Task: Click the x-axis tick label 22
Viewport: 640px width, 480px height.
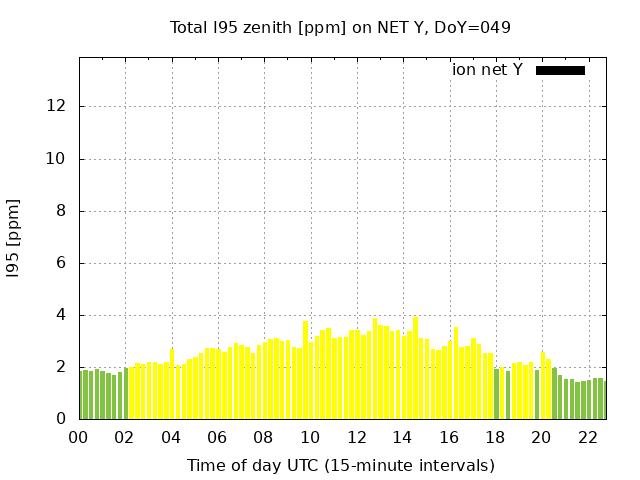Action: pos(587,437)
